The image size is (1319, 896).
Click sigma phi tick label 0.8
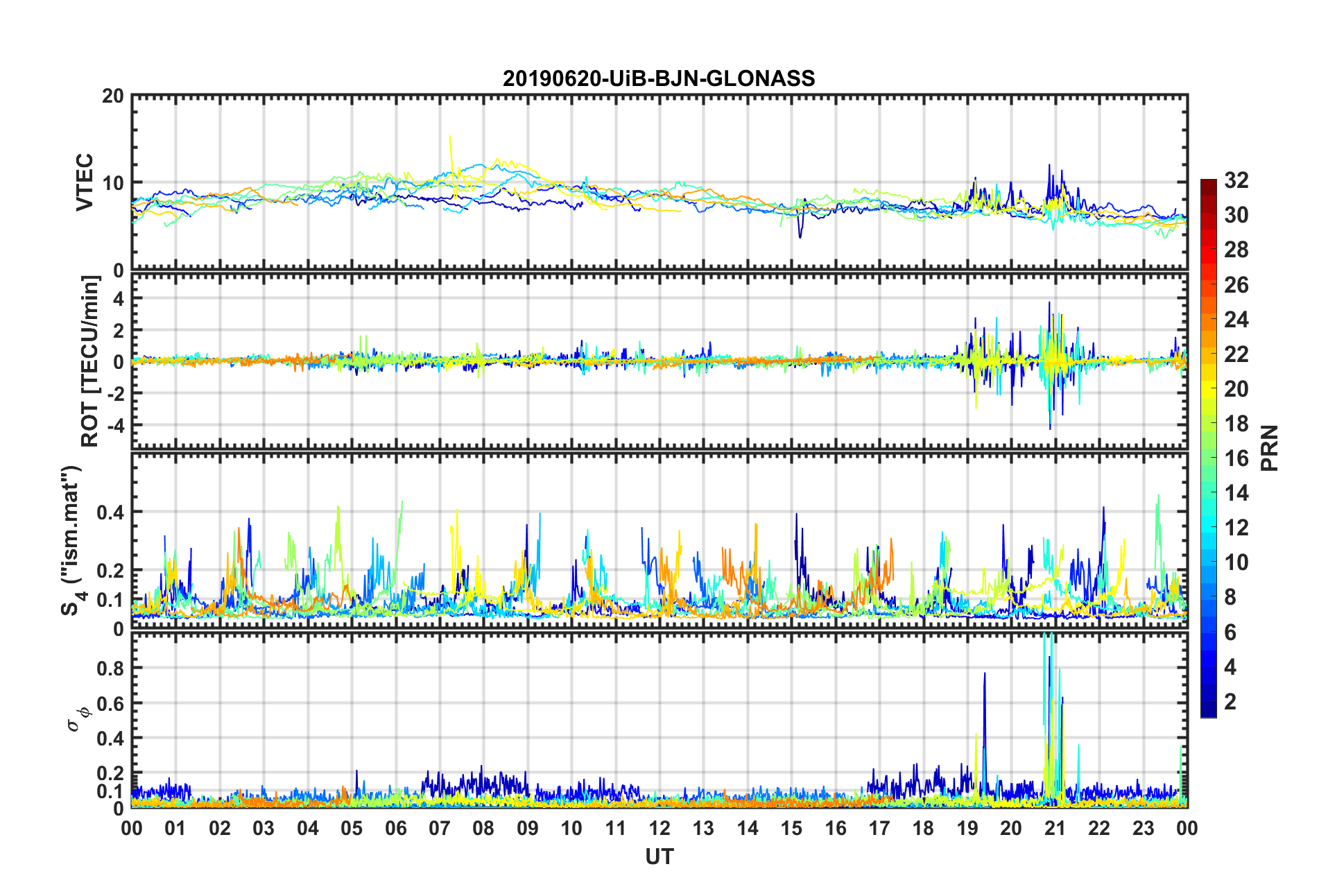[110, 669]
